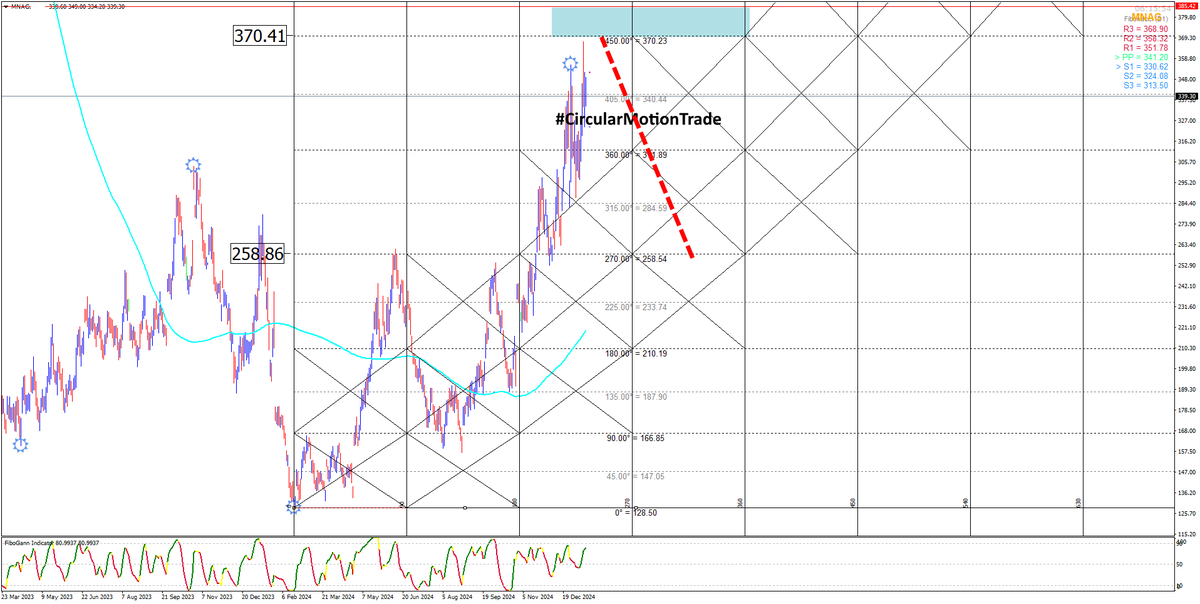This screenshot has height=604, width=1200.
Task: Click the 315.00° = 284.59 Gann level
Action: pos(636,208)
